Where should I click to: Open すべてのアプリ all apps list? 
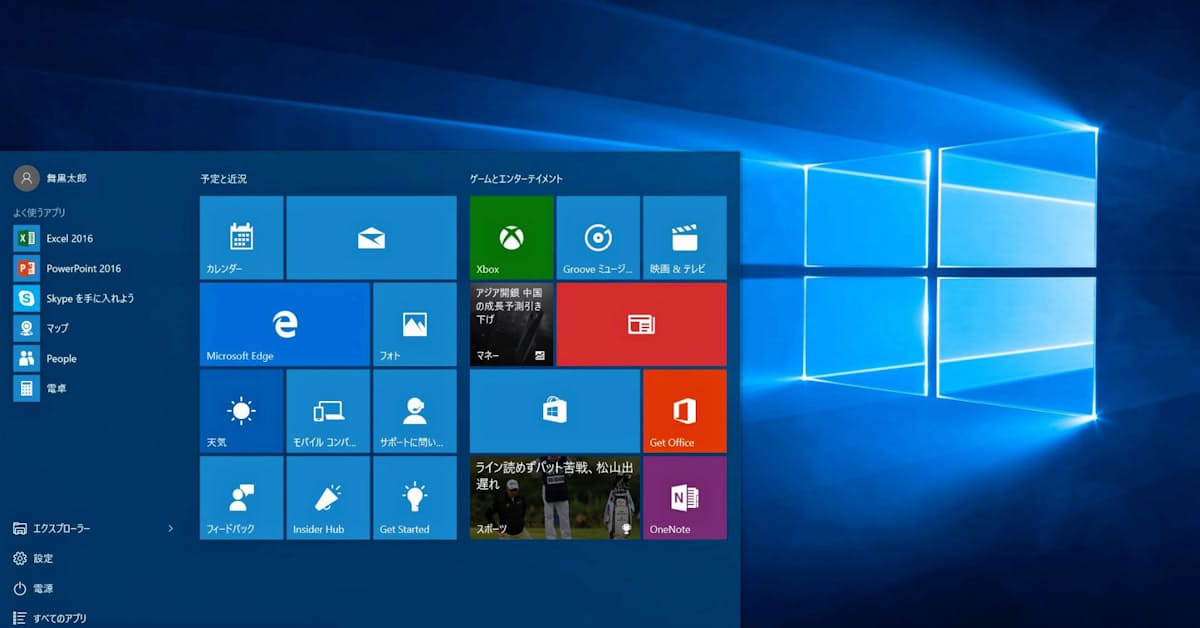click(58, 618)
